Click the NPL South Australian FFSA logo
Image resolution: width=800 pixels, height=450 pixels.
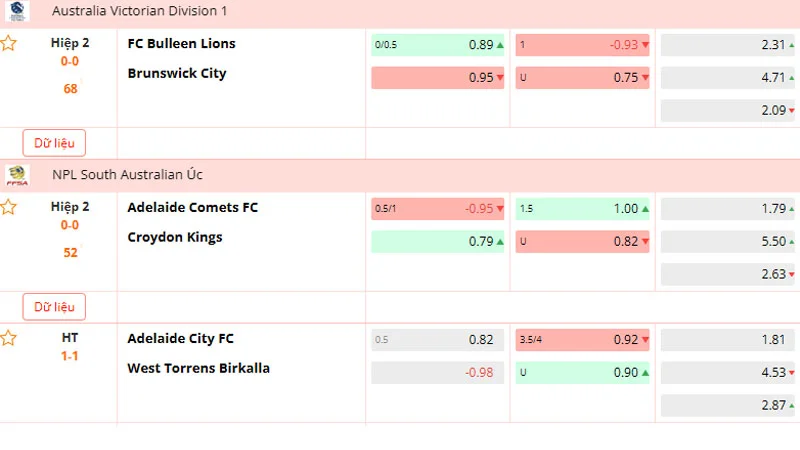tap(16, 174)
